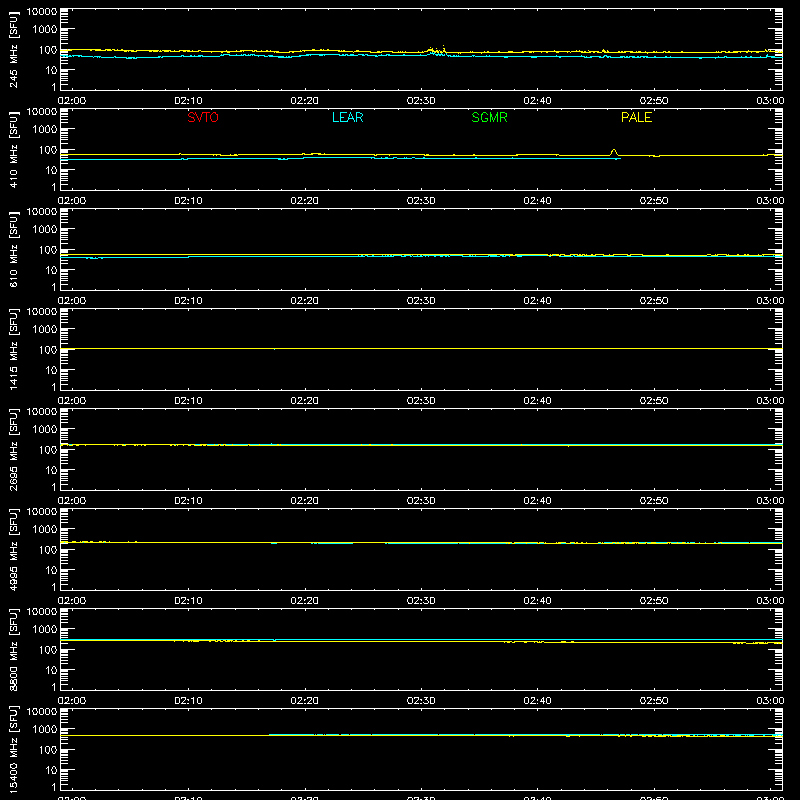Click the 1000 y-axis label of 15400 MHz plot
800x800 pixels.
(x=45, y=730)
